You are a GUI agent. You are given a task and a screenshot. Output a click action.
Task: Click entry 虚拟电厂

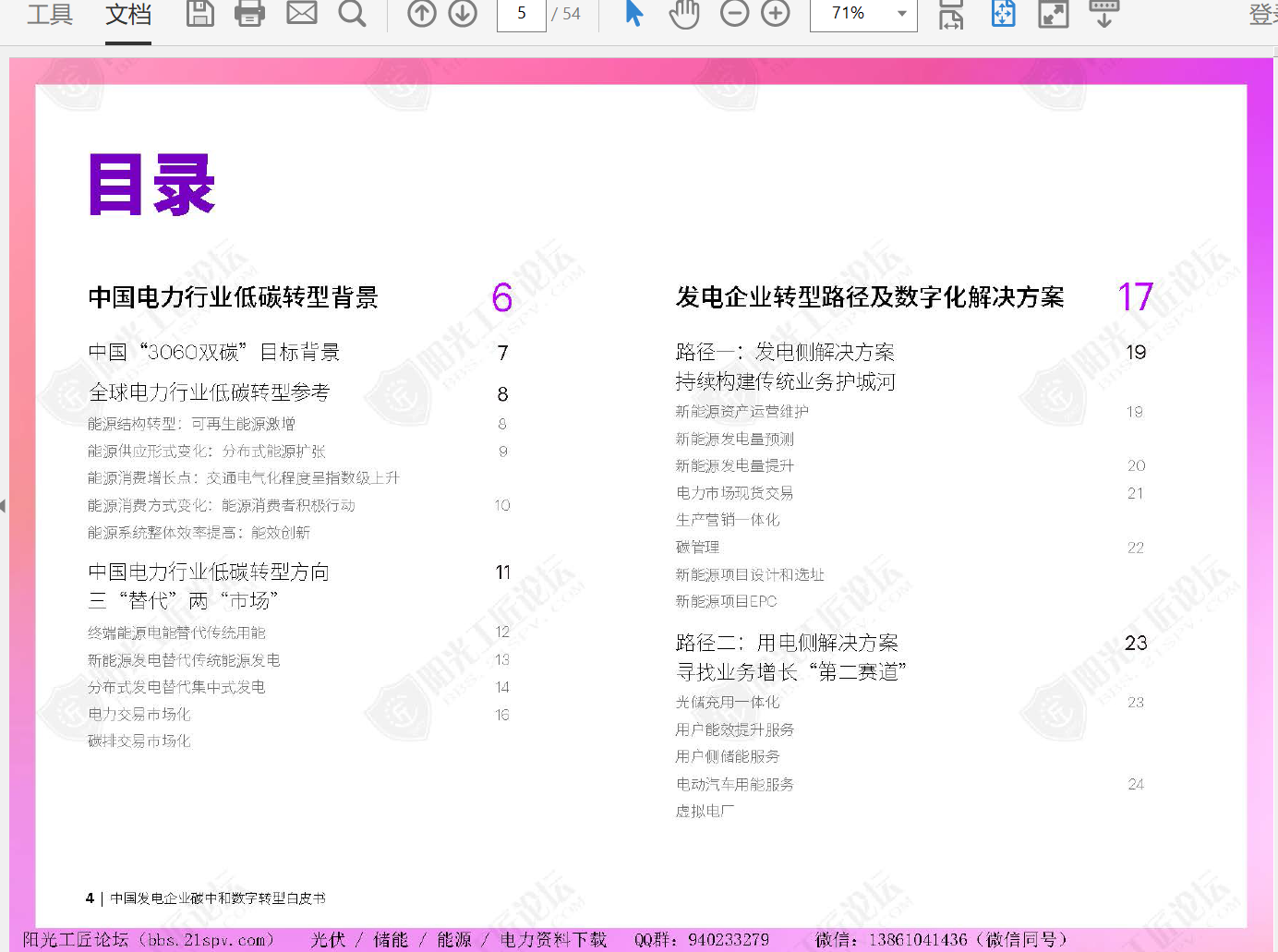[x=705, y=811]
